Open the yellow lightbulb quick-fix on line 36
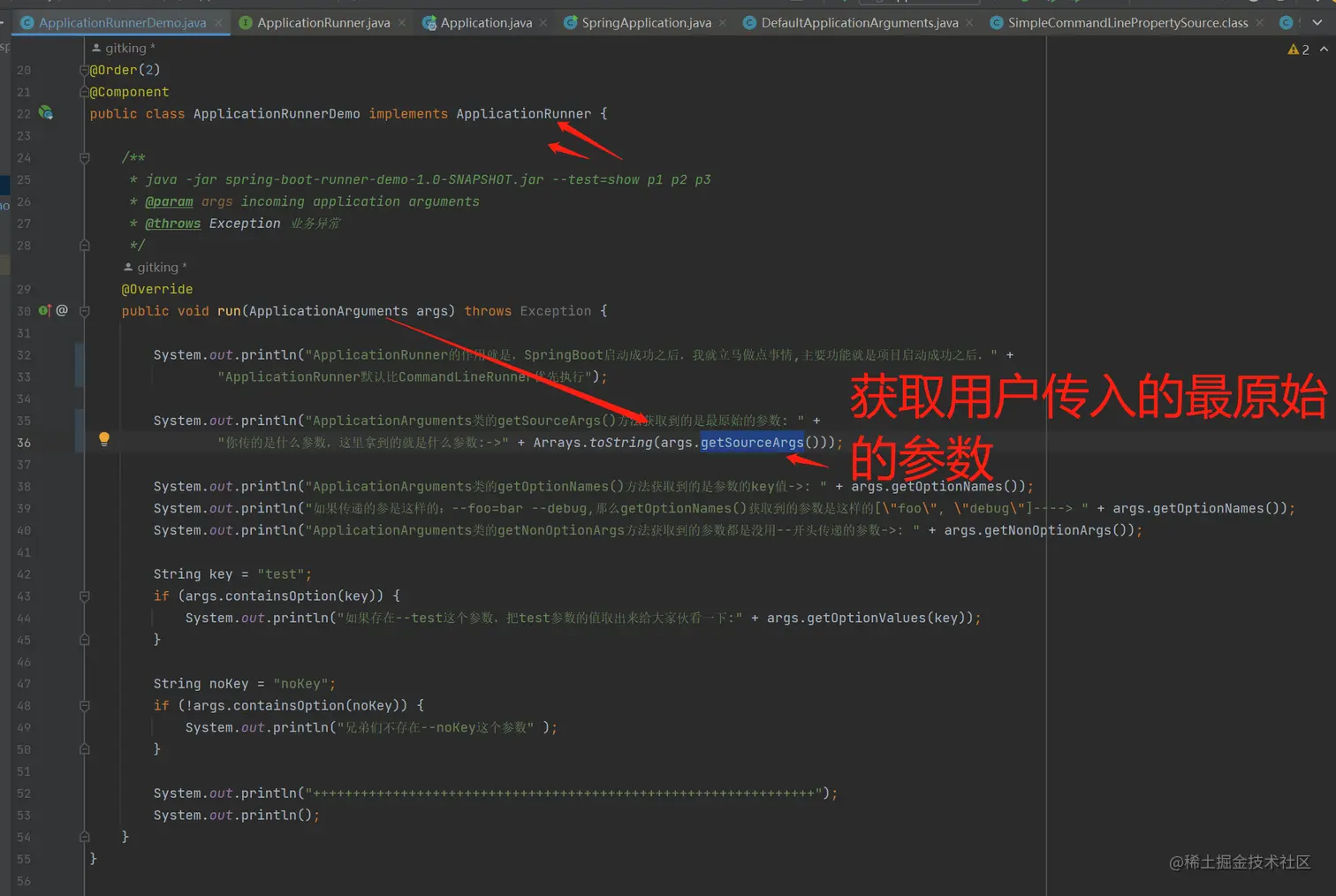This screenshot has width=1336, height=896. [104, 439]
